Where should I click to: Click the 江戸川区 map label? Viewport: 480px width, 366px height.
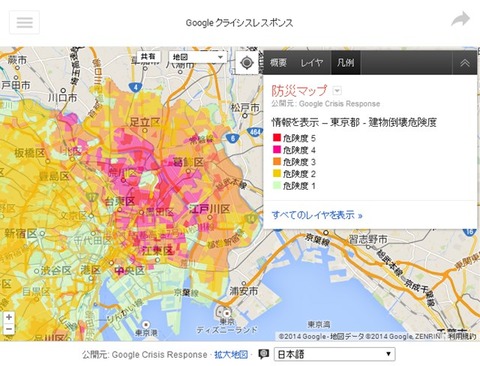pos(210,209)
